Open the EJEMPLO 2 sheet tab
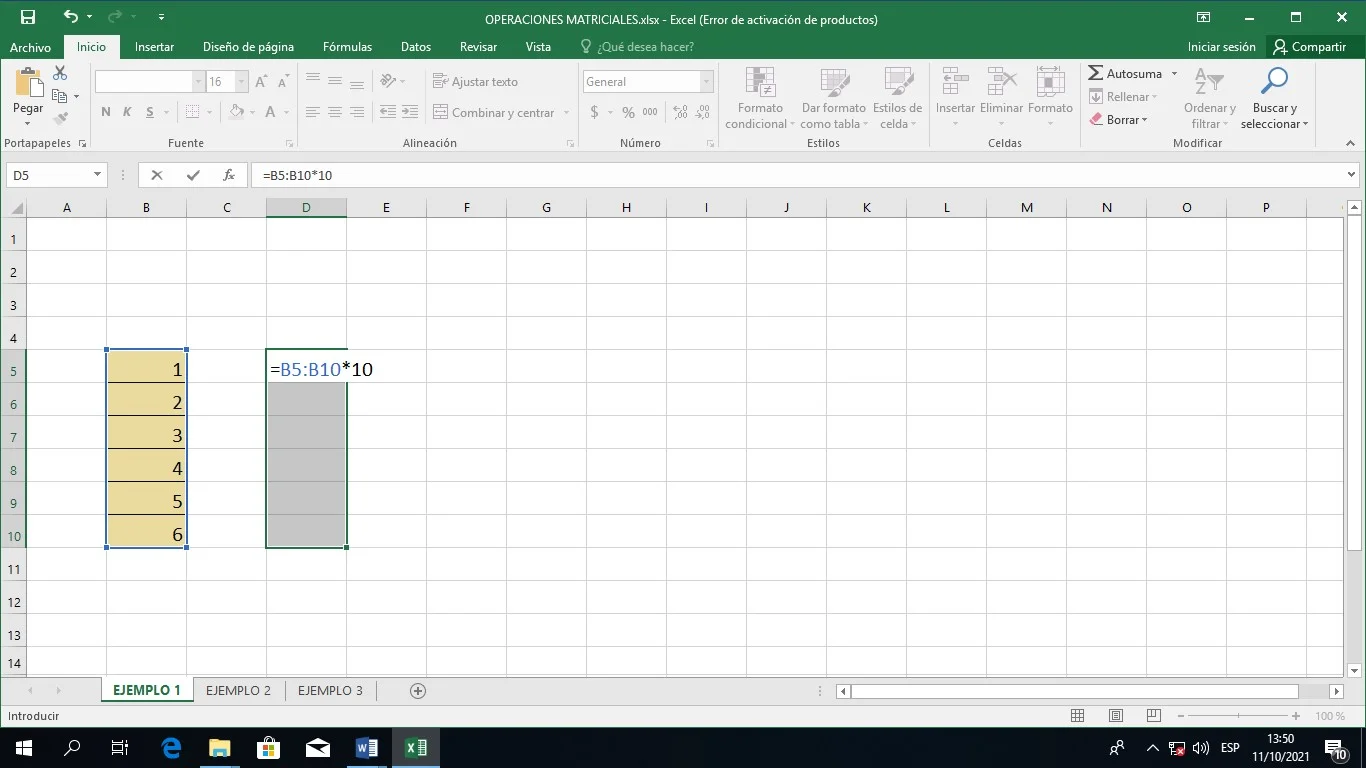Image resolution: width=1366 pixels, height=768 pixels. click(x=238, y=691)
